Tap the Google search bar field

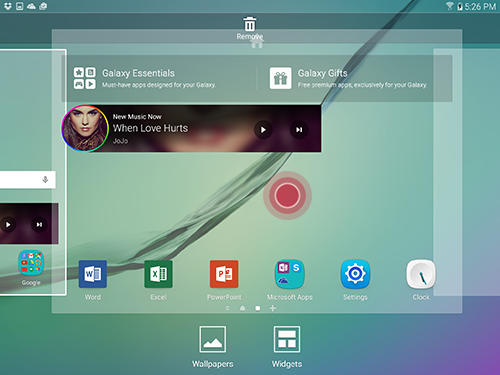click(28, 180)
